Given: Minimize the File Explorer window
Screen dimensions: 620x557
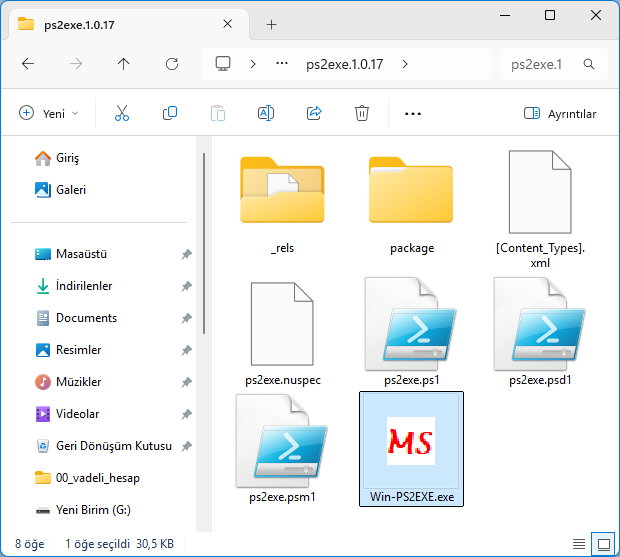Looking at the screenshot, I should click(x=505, y=15).
